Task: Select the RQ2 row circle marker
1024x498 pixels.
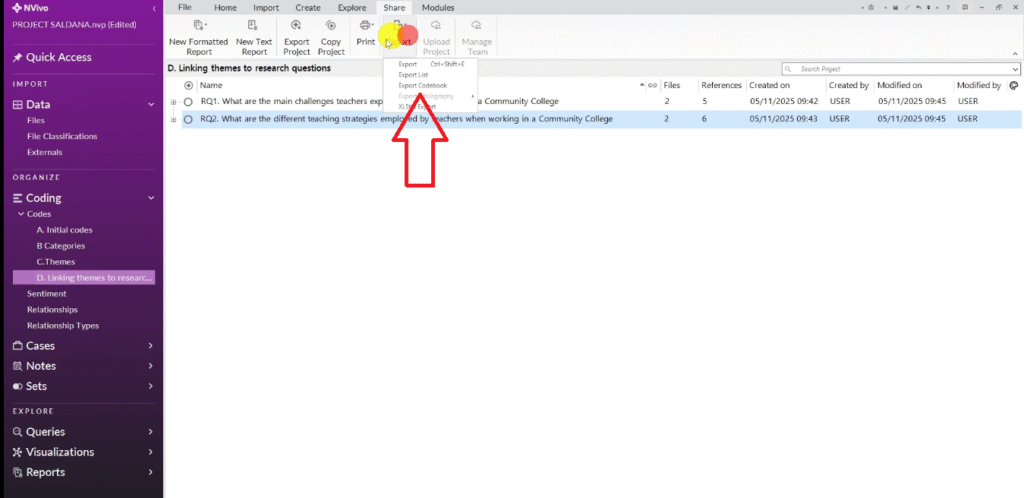Action: (188, 119)
